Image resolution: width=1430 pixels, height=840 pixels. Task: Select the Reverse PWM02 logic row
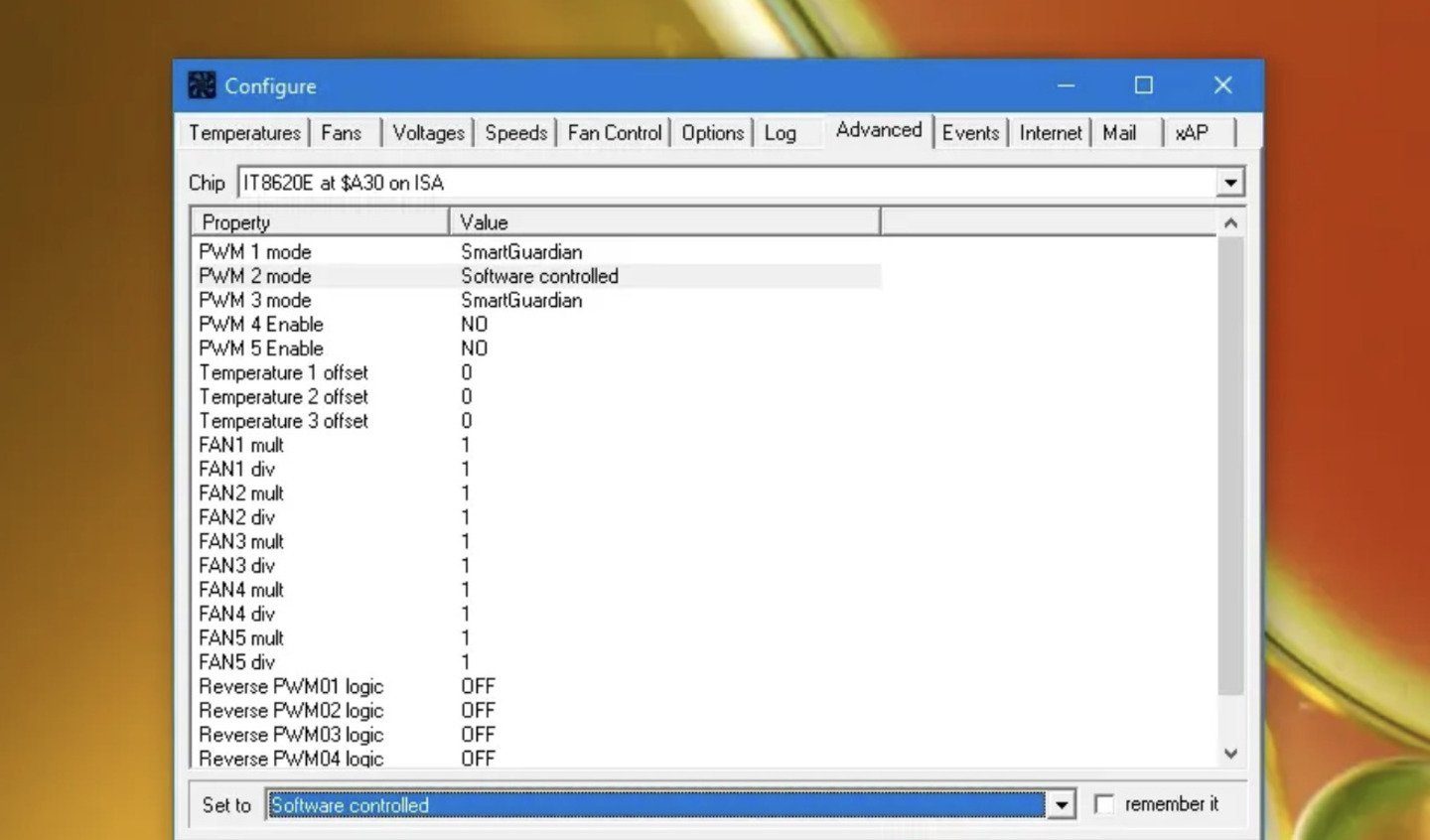coord(536,710)
